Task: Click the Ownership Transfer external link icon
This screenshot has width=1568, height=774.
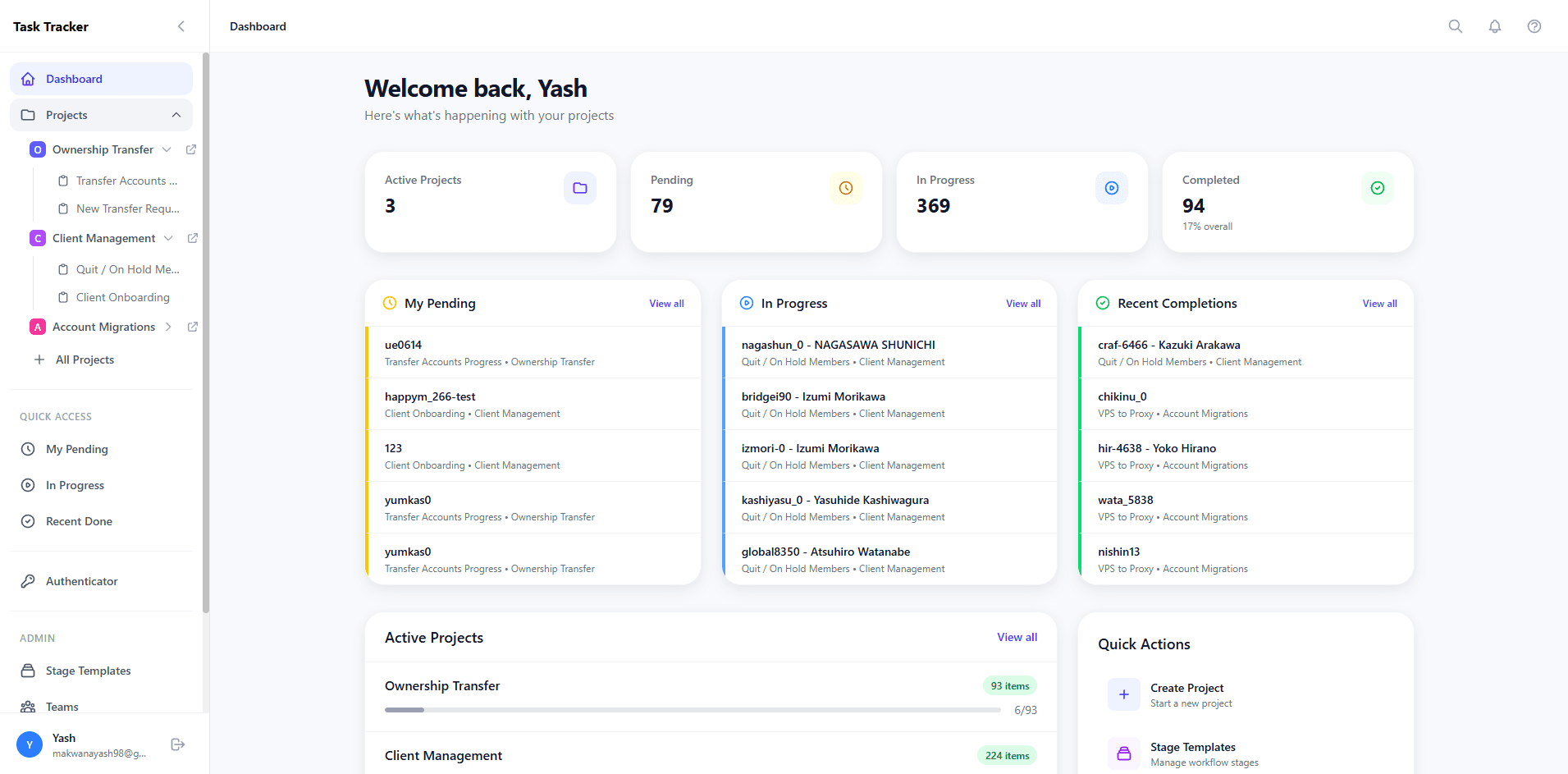Action: (191, 149)
